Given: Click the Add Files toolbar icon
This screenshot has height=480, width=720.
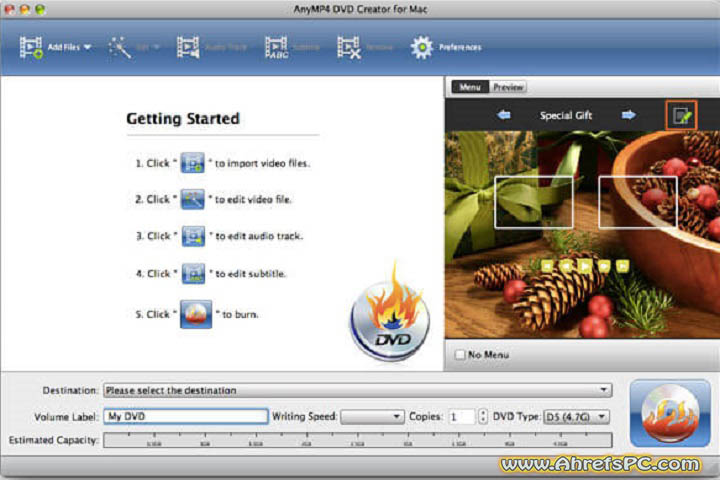Looking at the screenshot, I should point(31,47).
